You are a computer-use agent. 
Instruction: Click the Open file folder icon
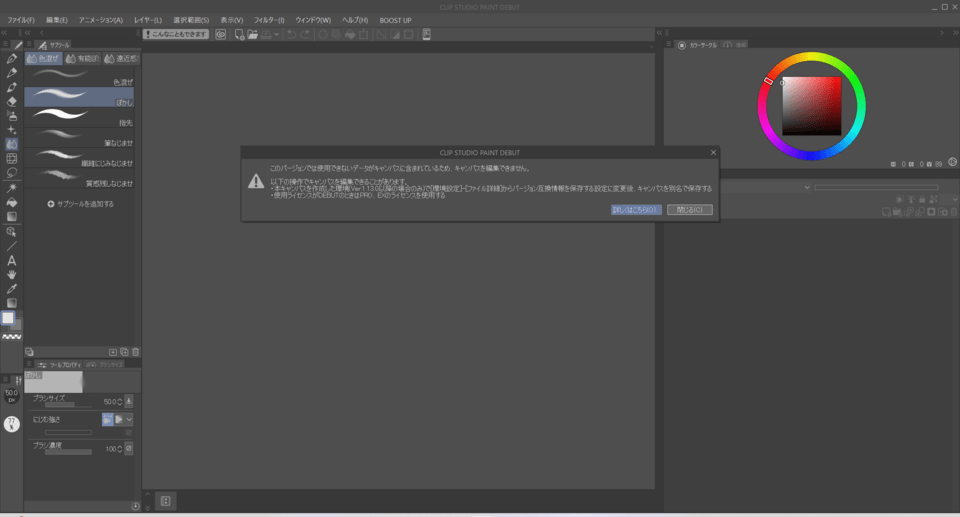point(253,34)
